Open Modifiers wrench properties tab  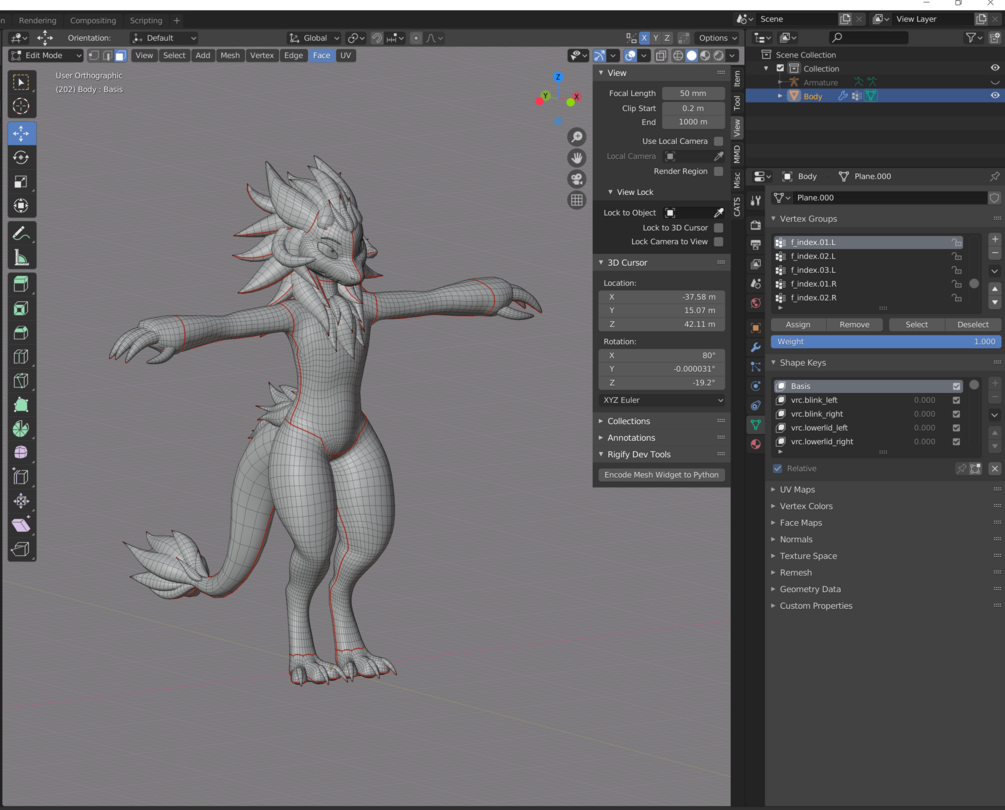756,347
